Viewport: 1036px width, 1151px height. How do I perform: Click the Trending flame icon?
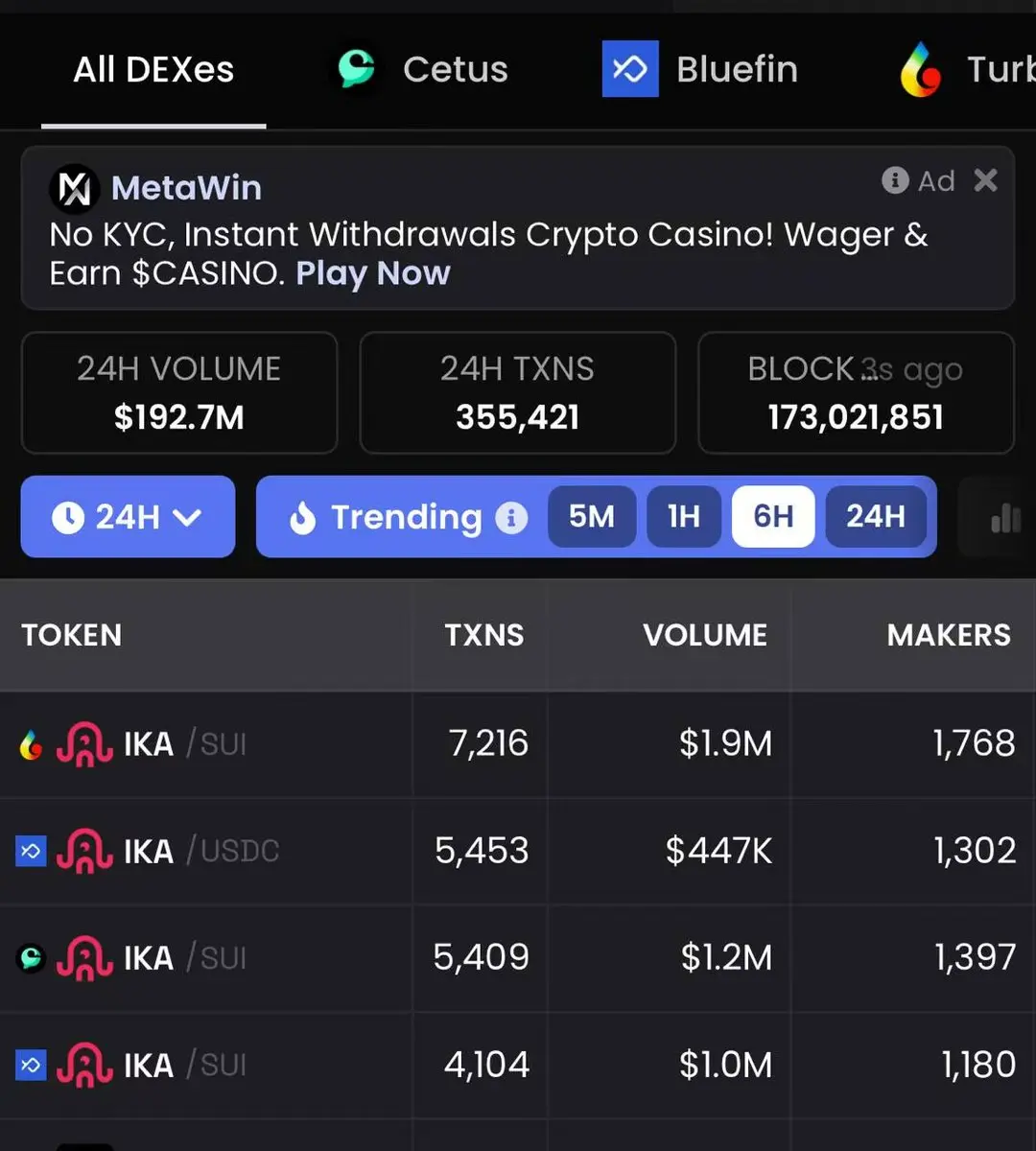click(302, 518)
